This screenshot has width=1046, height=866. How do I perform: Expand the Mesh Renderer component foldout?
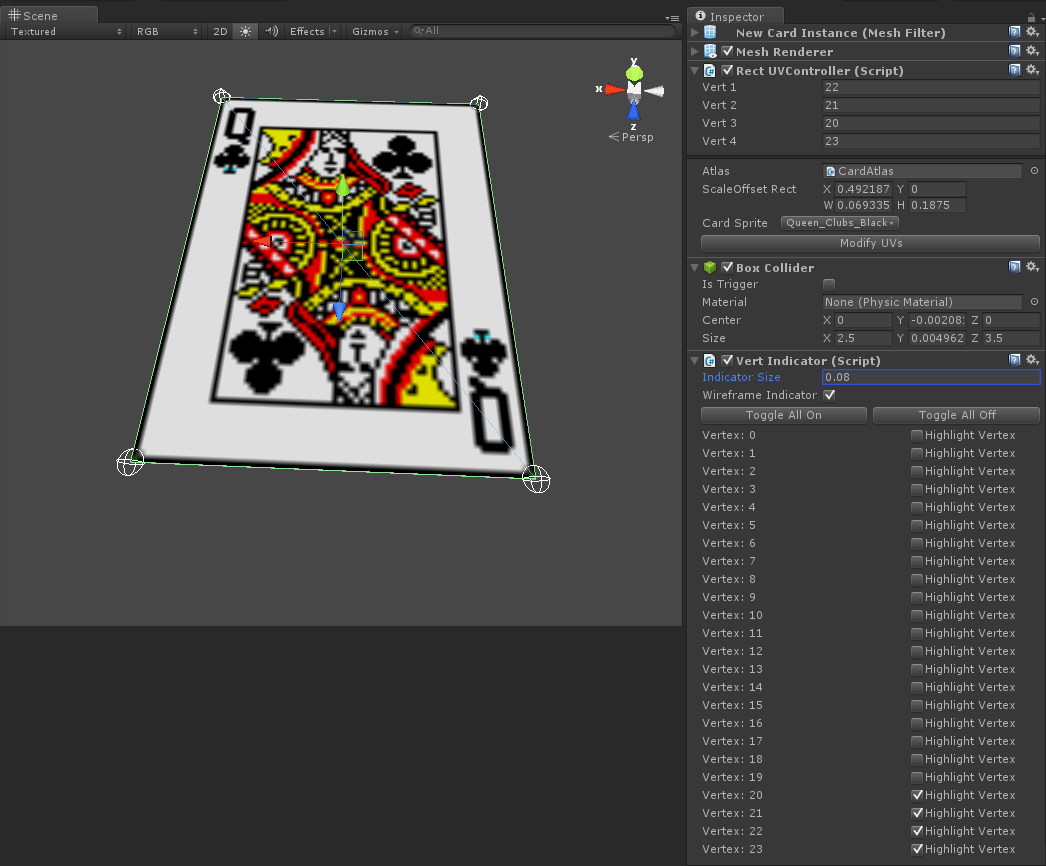pyautogui.click(x=694, y=51)
